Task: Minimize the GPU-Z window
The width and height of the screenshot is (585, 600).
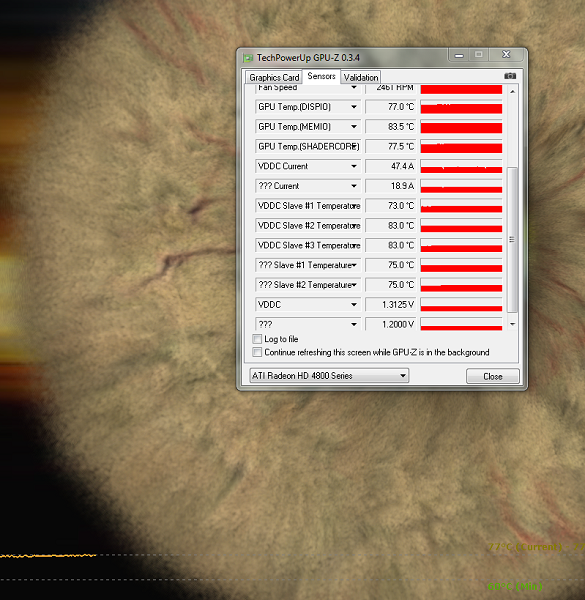Action: point(459,55)
